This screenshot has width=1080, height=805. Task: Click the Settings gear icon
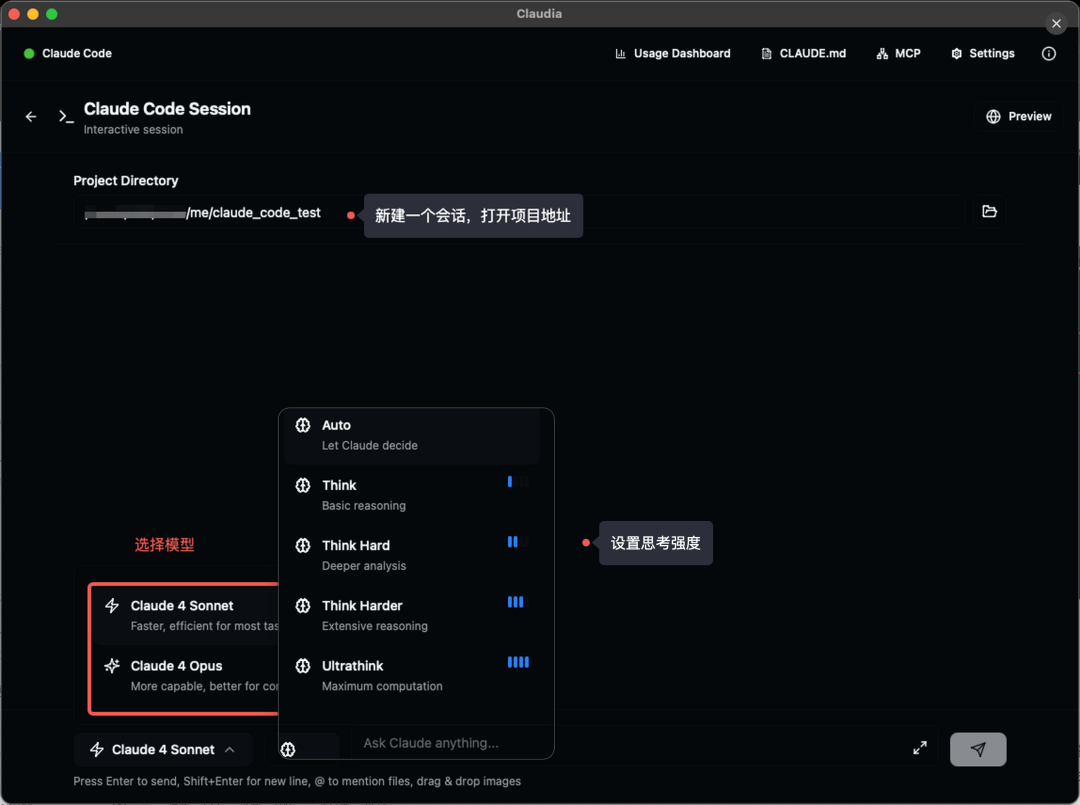956,54
